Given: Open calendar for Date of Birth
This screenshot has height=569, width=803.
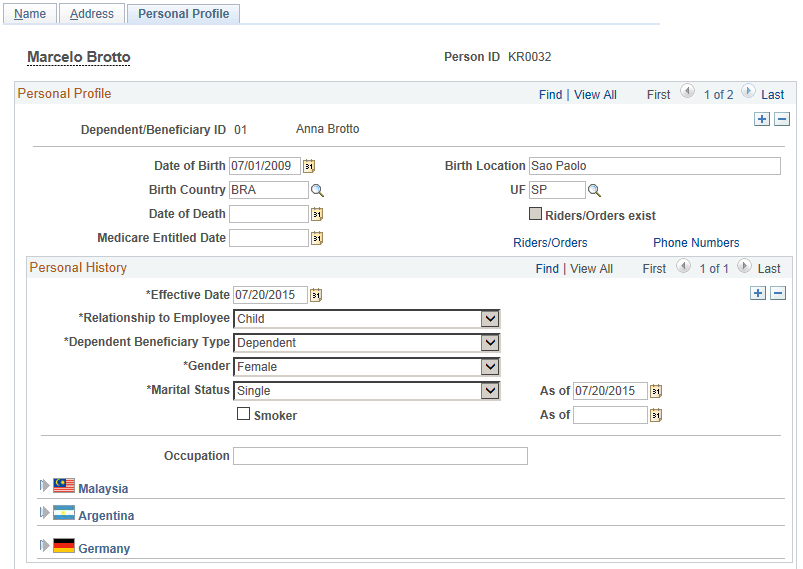Looking at the screenshot, I should click(309, 166).
